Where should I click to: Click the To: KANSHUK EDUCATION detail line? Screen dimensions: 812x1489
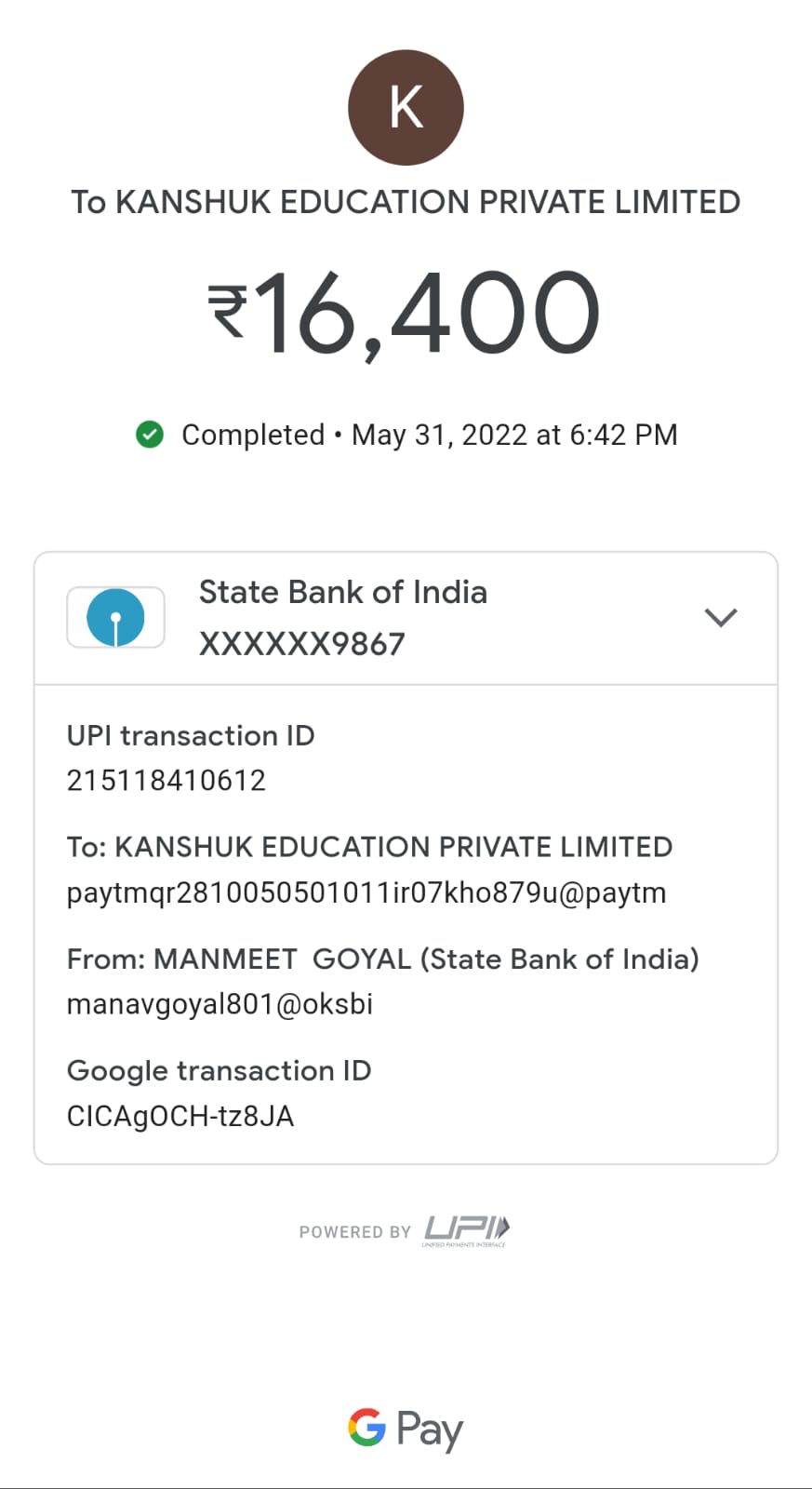click(x=369, y=847)
